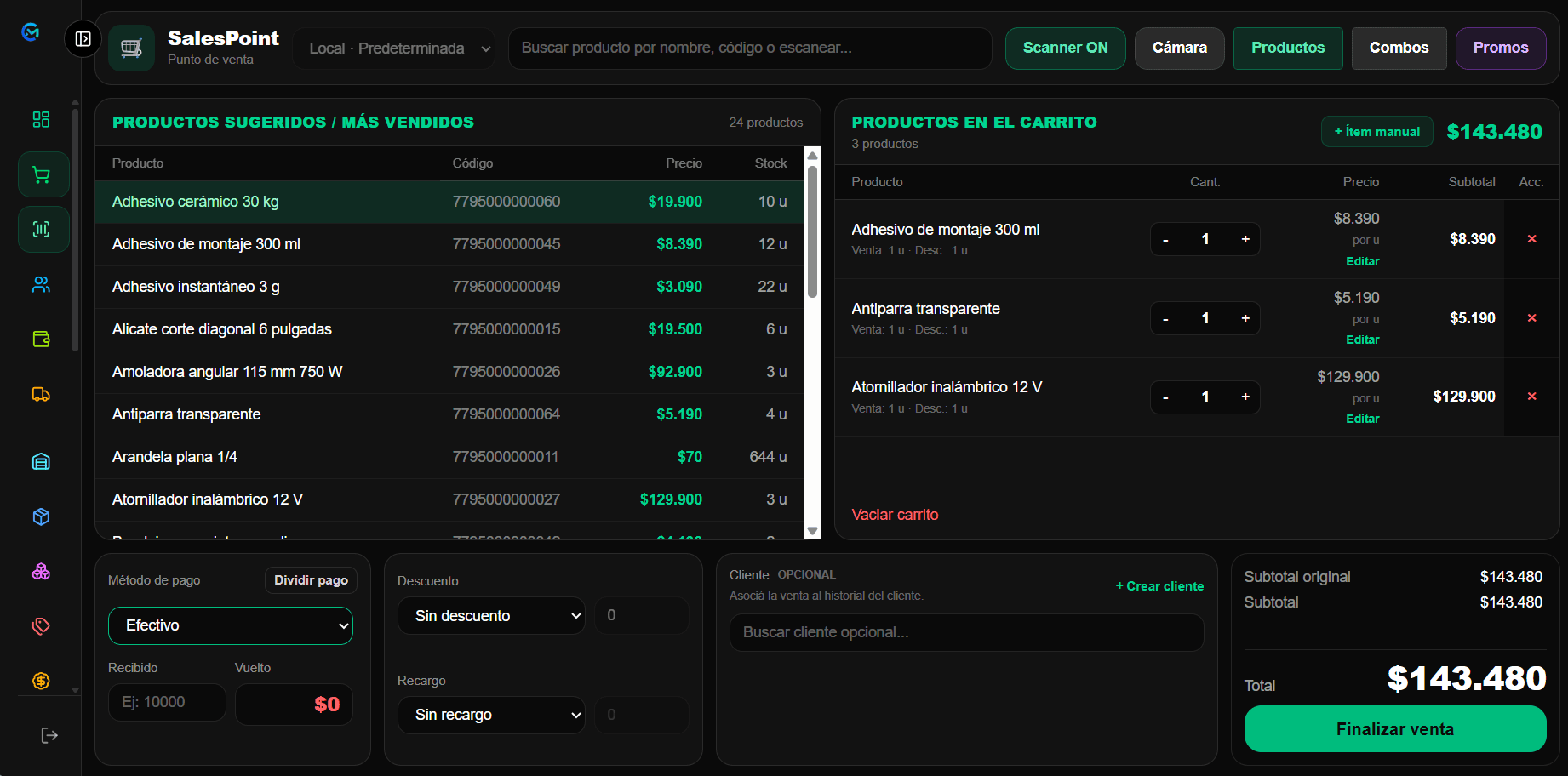Click the logout icon in sidebar

[49, 735]
